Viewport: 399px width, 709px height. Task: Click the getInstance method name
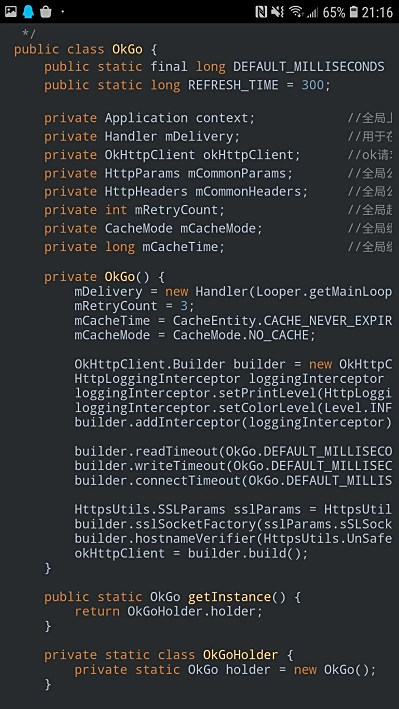pos(229,597)
